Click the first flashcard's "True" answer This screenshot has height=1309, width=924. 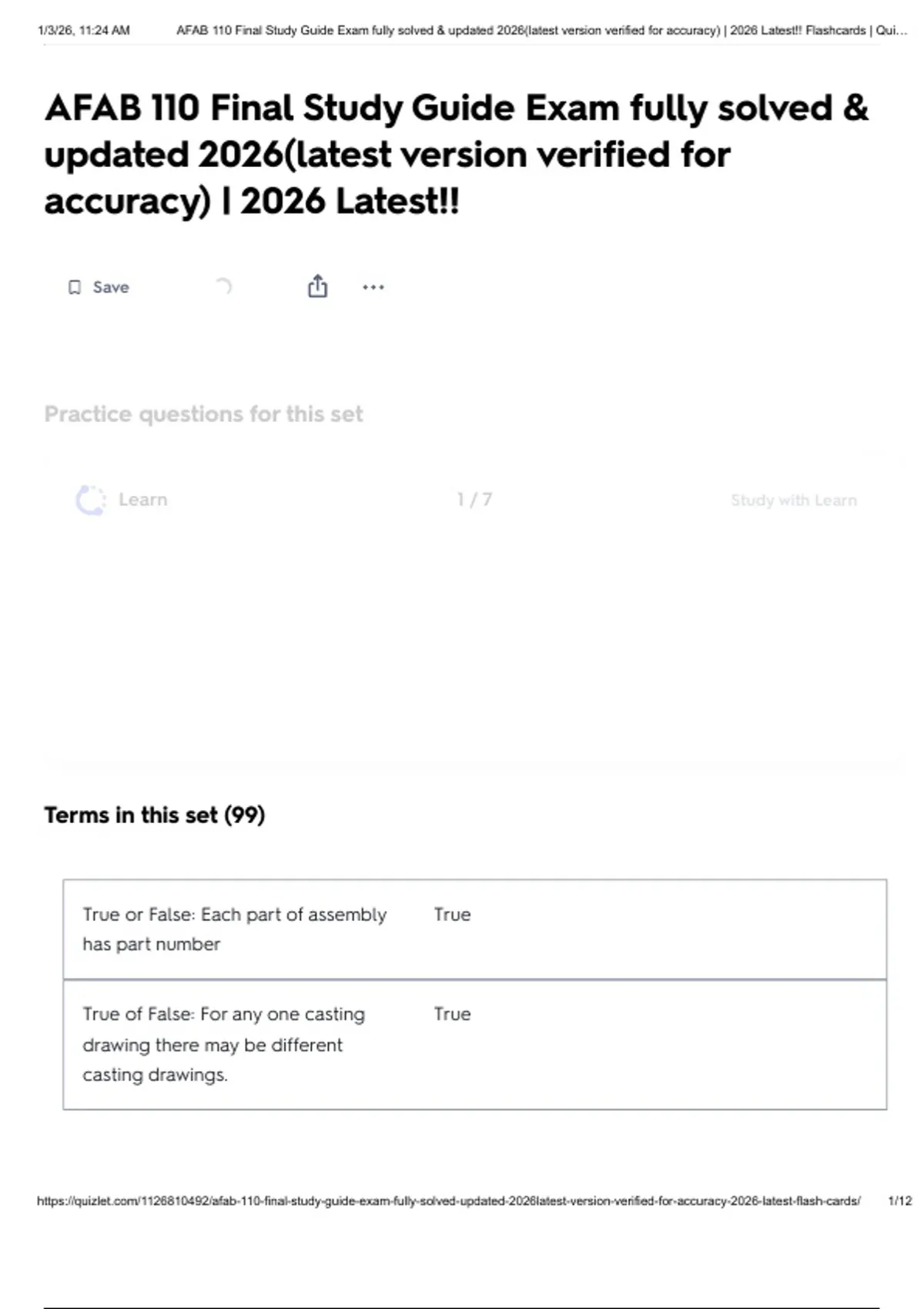pos(452,915)
